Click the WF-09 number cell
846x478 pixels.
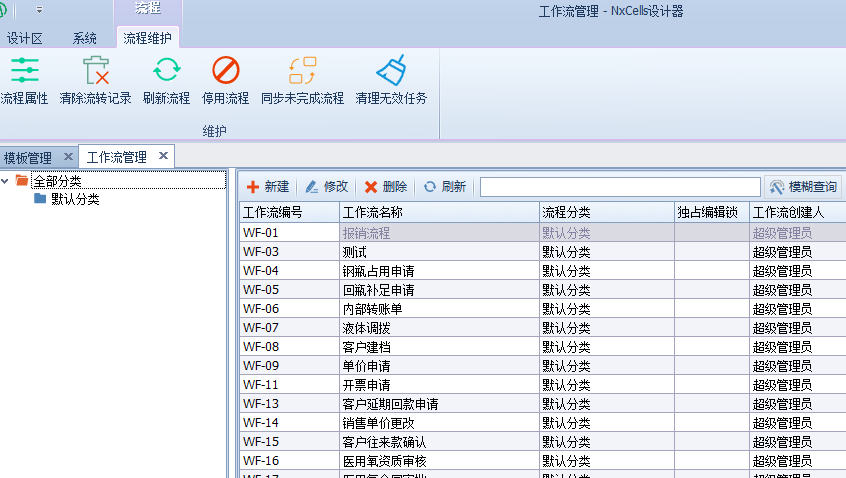coord(289,366)
